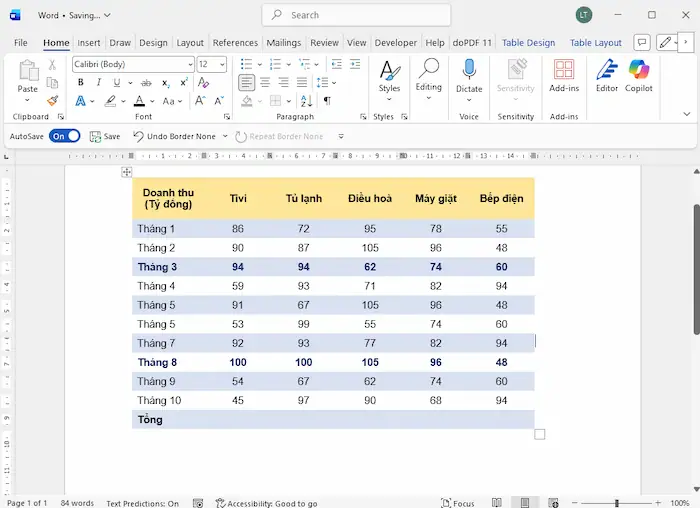The image size is (700, 508).
Task: Switch to the Table Design tab
Action: click(528, 43)
